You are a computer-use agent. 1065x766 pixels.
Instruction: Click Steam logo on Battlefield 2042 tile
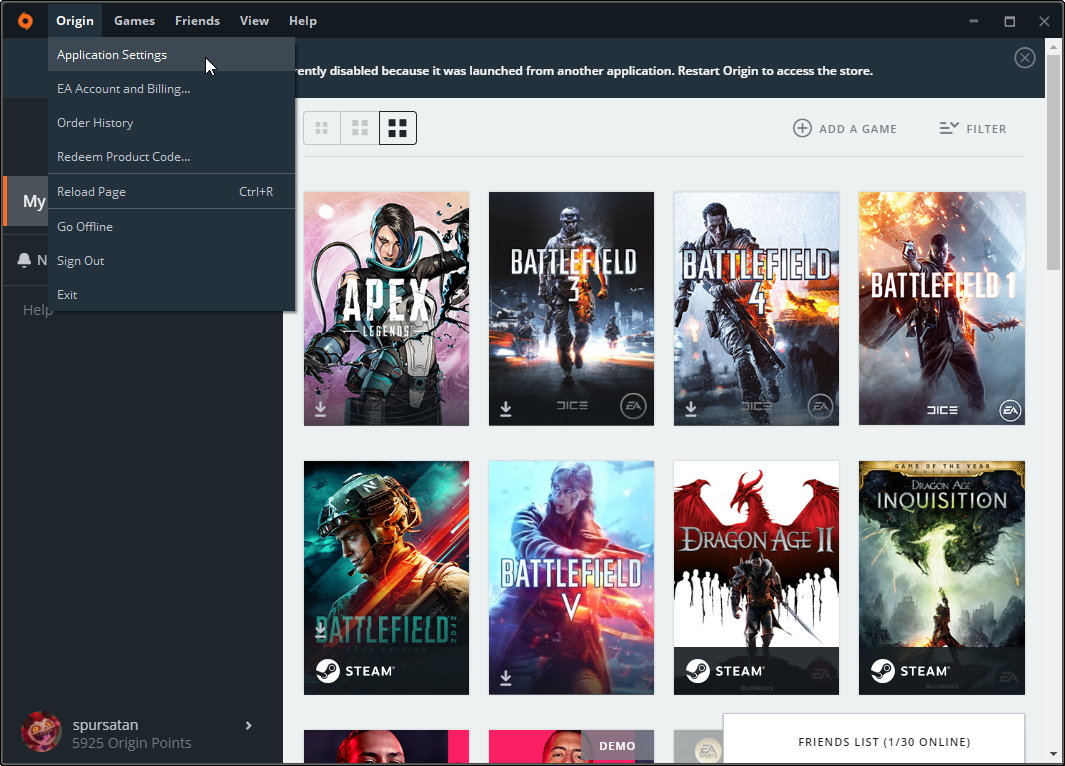click(x=328, y=671)
